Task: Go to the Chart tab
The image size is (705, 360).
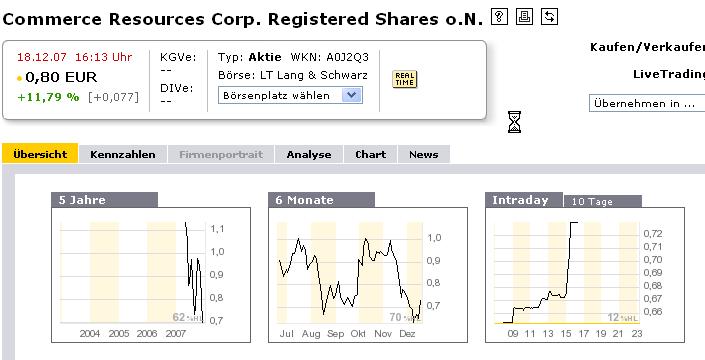Action: pos(370,155)
